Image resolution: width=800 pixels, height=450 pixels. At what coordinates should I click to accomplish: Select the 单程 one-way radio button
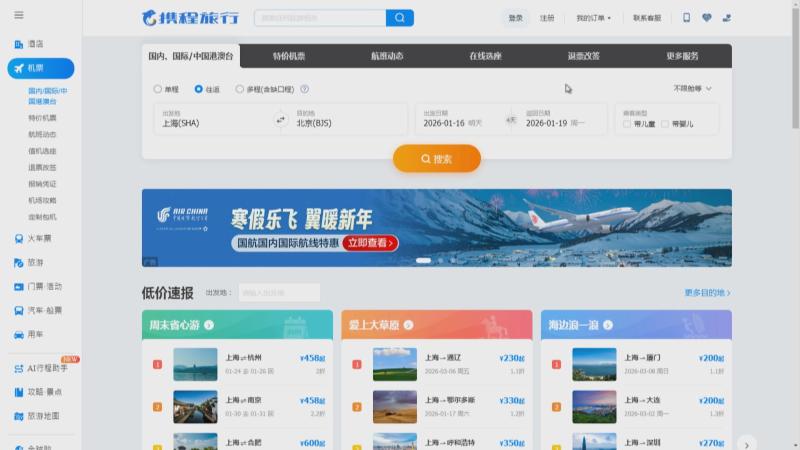(158, 89)
